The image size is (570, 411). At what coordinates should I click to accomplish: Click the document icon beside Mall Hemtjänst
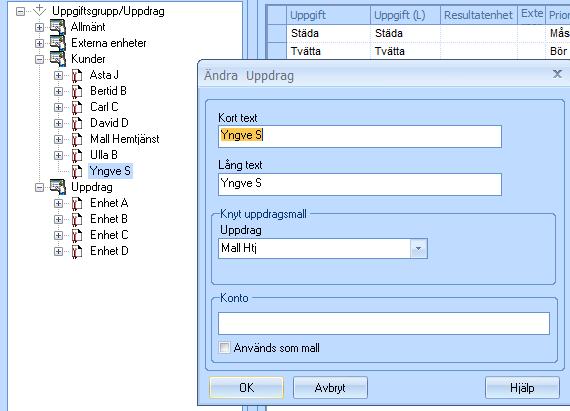click(77, 139)
